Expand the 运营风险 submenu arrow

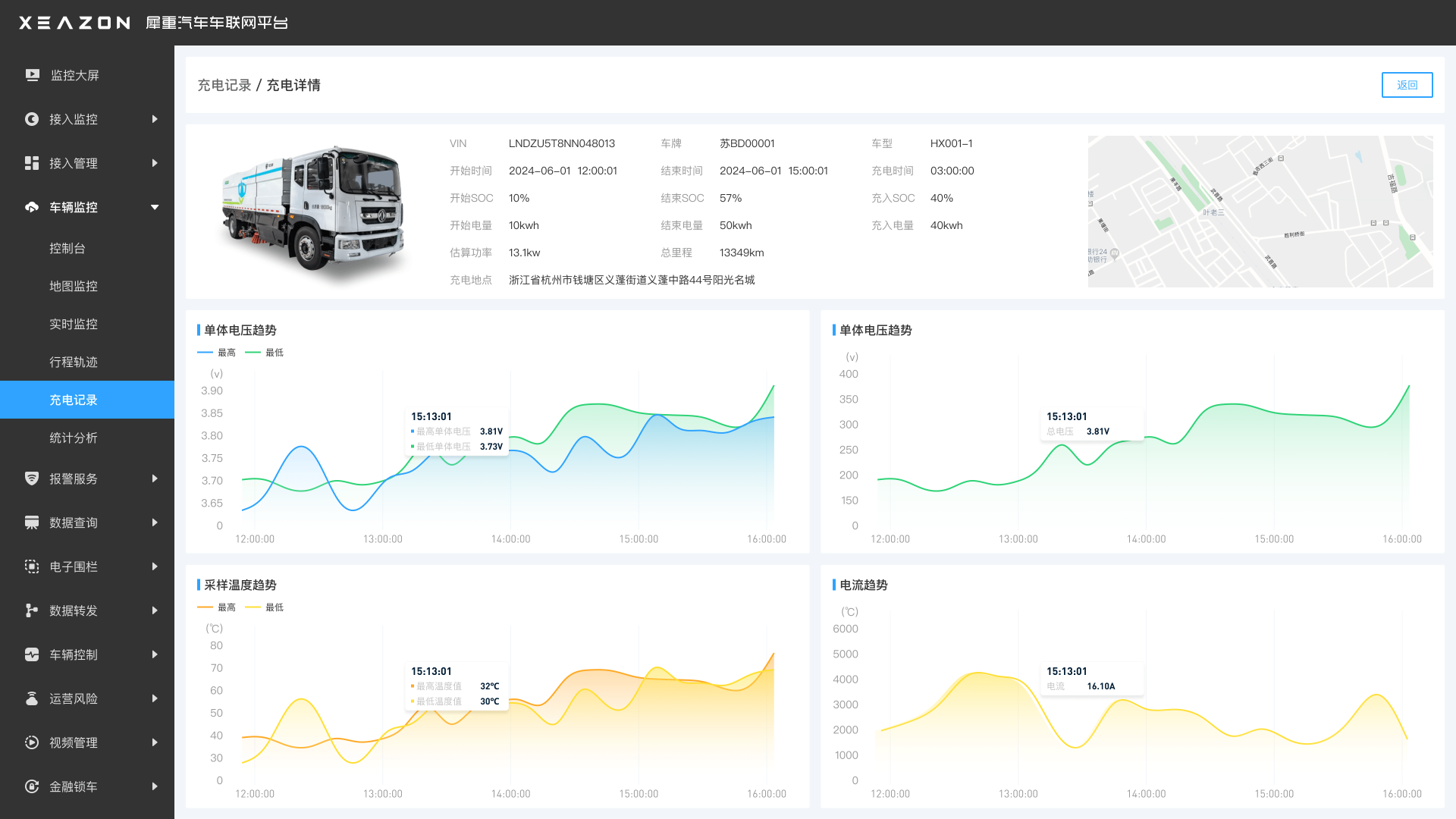pos(155,698)
